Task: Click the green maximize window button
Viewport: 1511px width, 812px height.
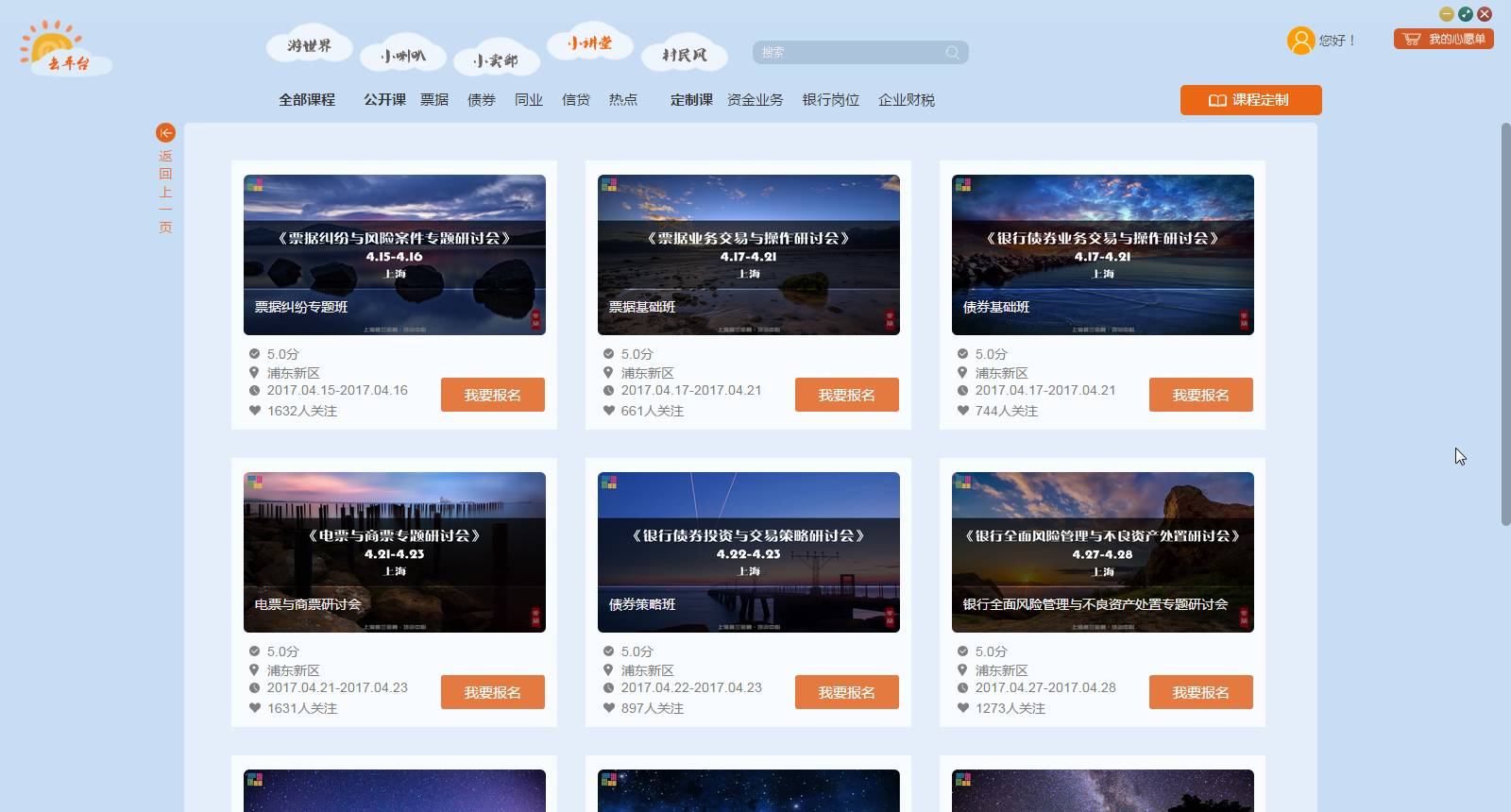Action: point(1465,14)
